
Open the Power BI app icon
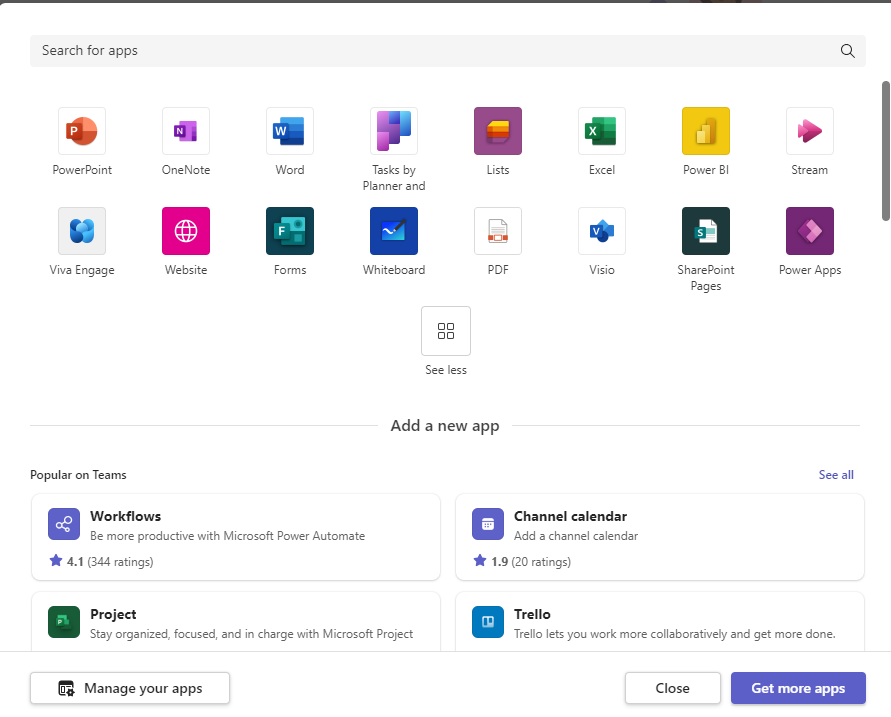706,131
